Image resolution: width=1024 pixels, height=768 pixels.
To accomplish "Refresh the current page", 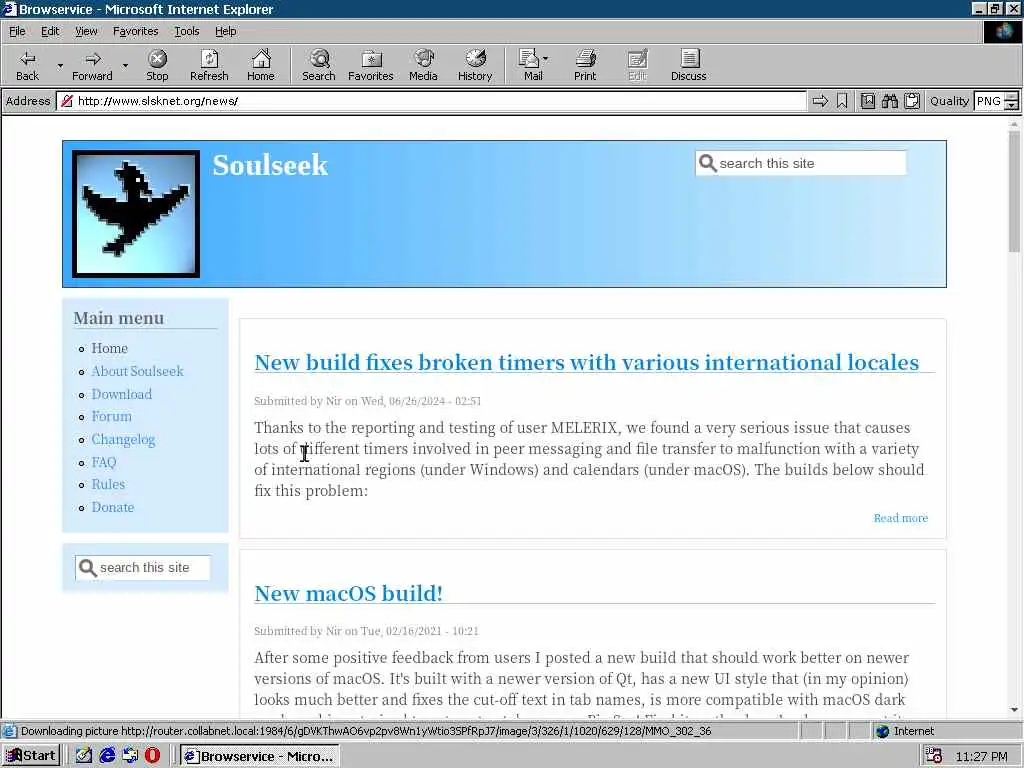I will tap(209, 65).
